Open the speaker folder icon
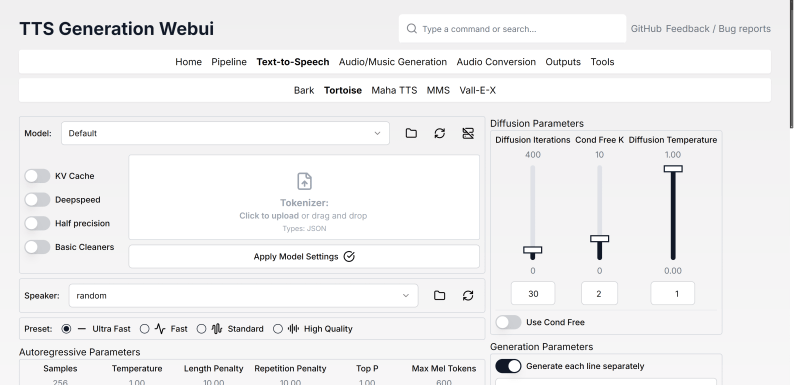The image size is (800, 385). tap(439, 295)
